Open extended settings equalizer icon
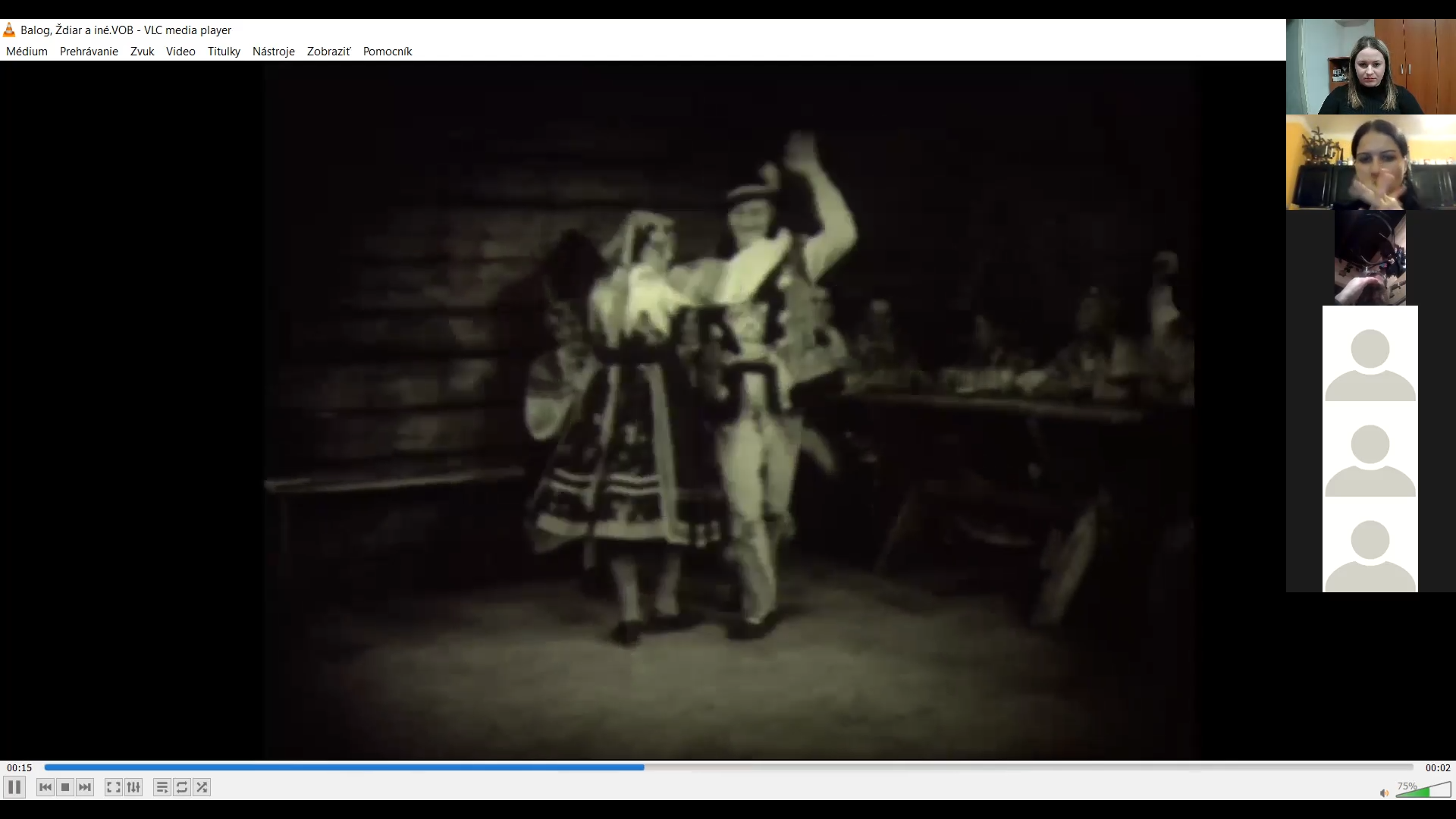 coord(133,787)
